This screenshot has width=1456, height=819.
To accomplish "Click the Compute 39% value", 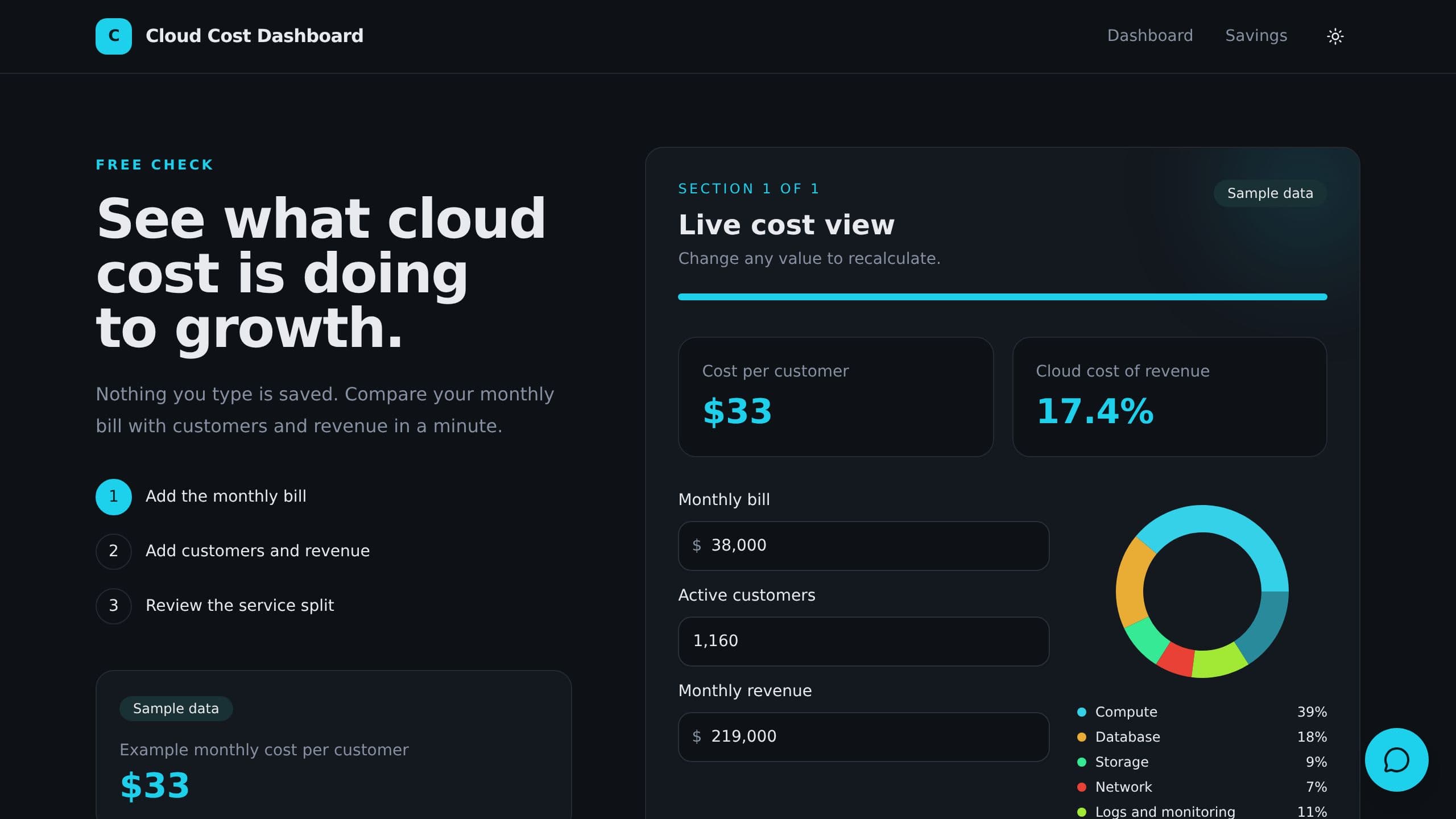I will coord(1312,712).
